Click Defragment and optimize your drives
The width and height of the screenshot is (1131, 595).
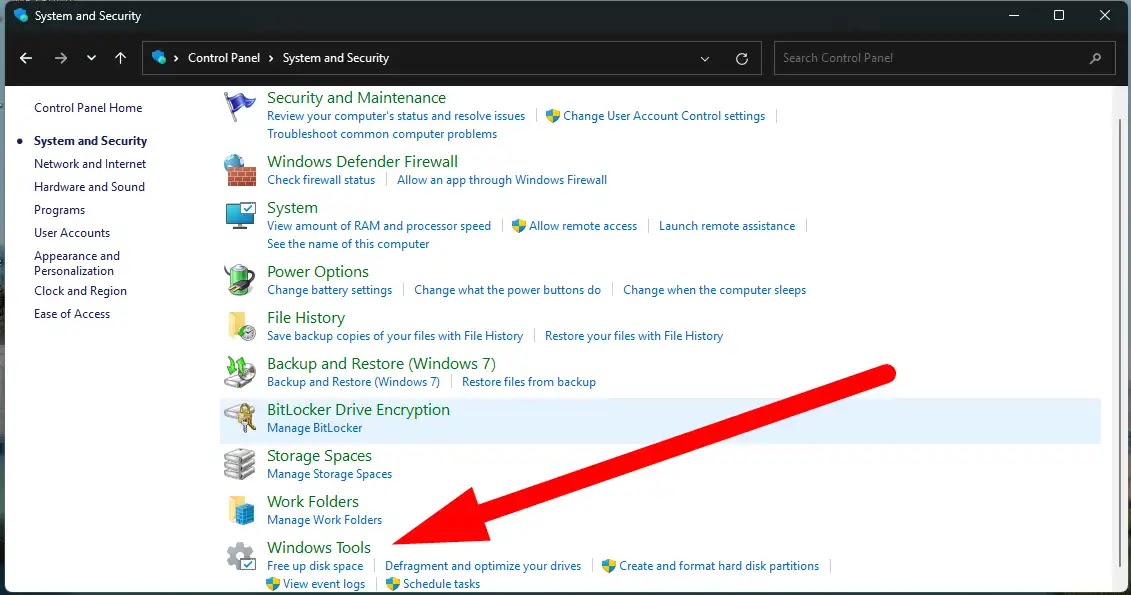pyautogui.click(x=483, y=566)
